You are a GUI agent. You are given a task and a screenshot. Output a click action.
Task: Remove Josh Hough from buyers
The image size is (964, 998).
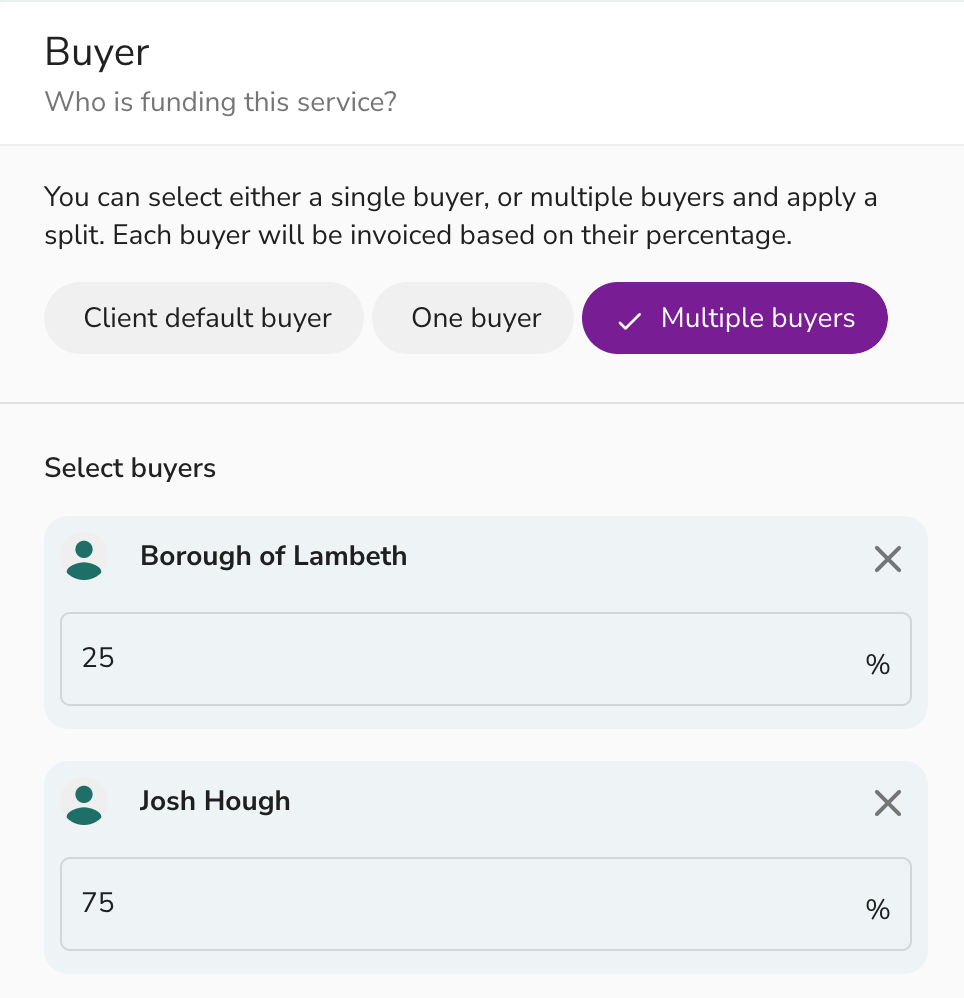coord(888,803)
